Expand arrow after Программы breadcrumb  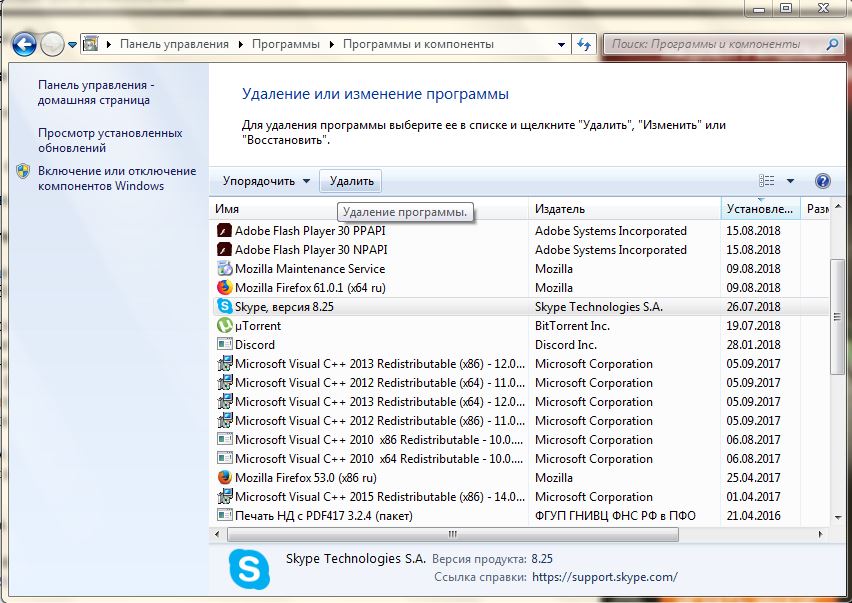[x=331, y=45]
